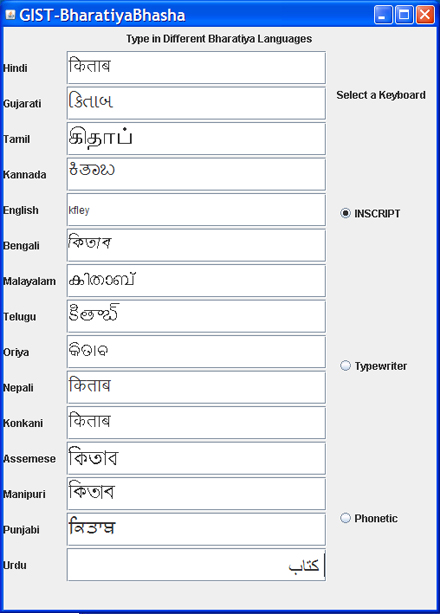Screen dimensions: 440x614
Task: Click inside the Gujarati input box
Action: coord(196,103)
